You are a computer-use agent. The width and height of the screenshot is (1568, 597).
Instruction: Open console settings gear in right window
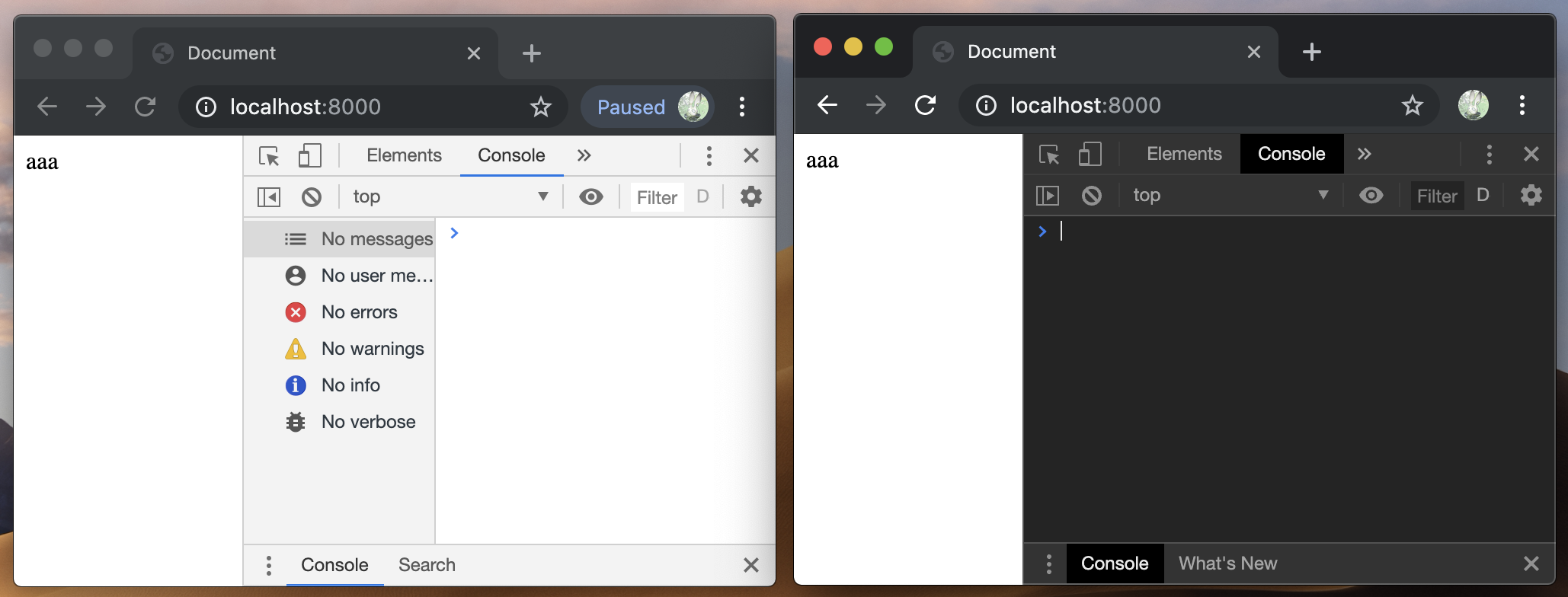click(x=1531, y=195)
